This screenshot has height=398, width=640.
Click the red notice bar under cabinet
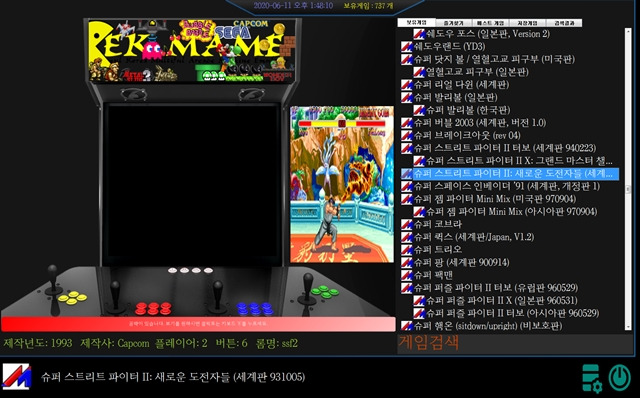tap(198, 324)
